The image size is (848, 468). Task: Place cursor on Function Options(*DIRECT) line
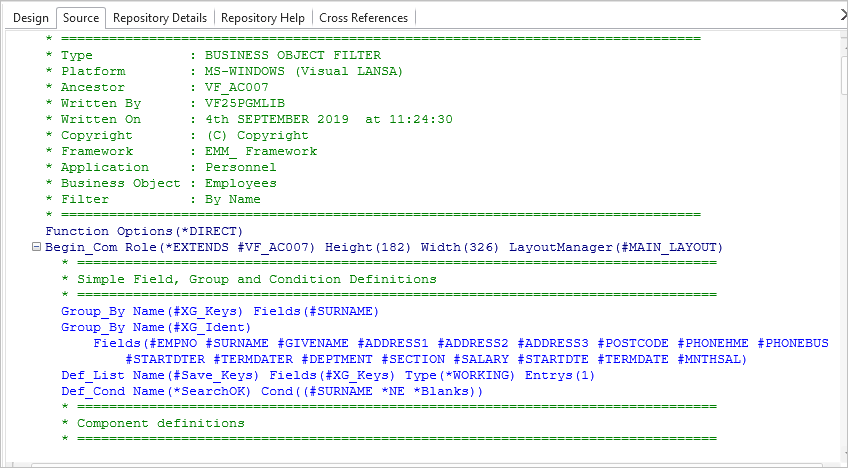[145, 231]
